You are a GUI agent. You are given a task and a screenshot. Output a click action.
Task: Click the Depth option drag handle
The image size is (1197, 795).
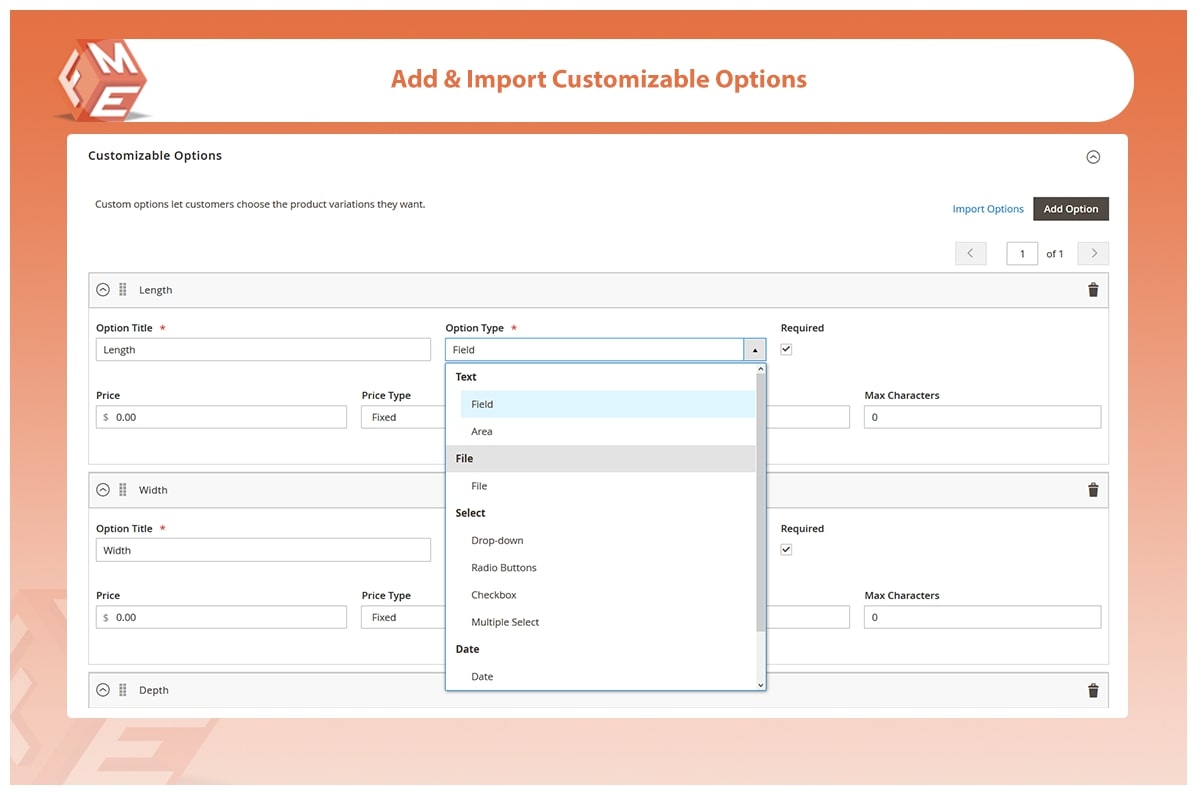click(x=123, y=690)
